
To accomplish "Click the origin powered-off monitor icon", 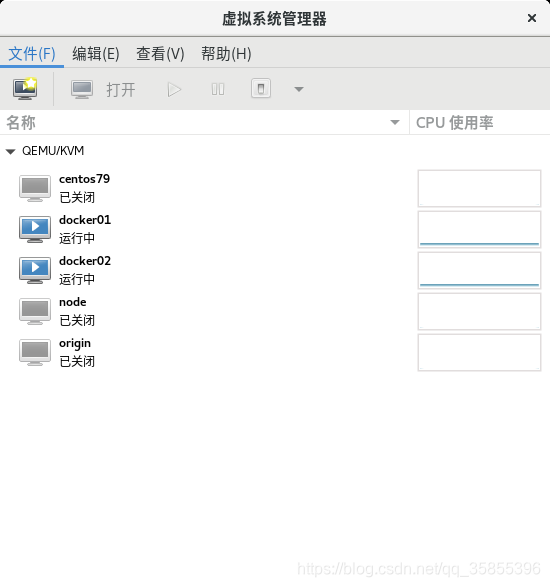I will tap(35, 352).
